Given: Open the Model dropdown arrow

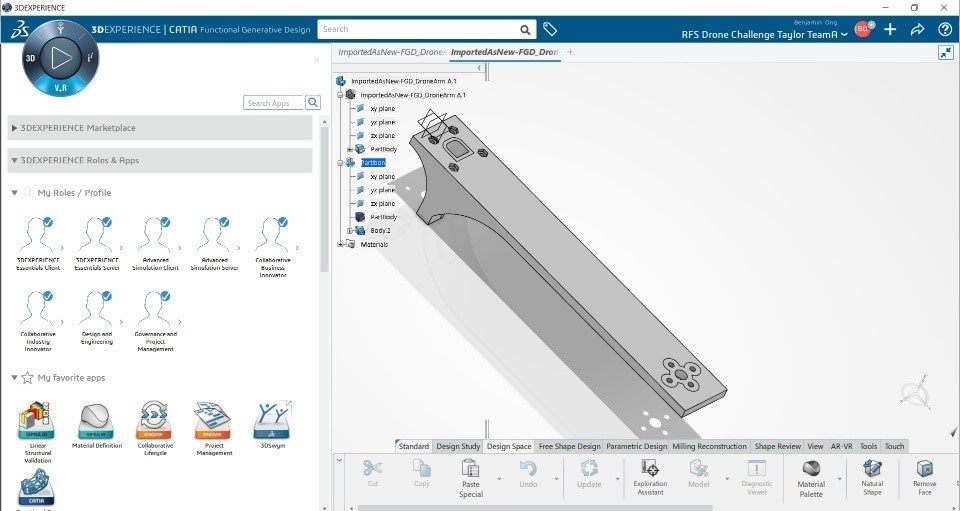Looking at the screenshot, I should 727,479.
